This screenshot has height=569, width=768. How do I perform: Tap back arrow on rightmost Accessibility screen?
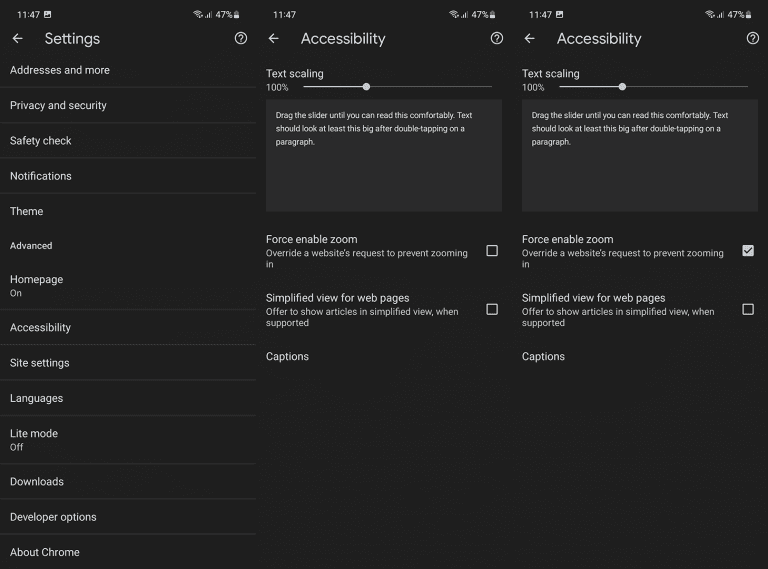pos(530,39)
